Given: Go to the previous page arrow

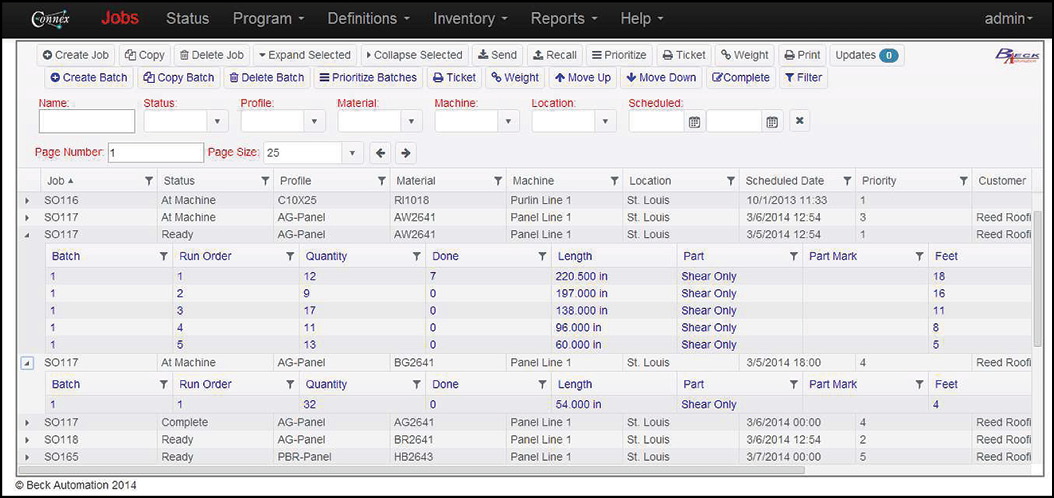Looking at the screenshot, I should coord(381,153).
